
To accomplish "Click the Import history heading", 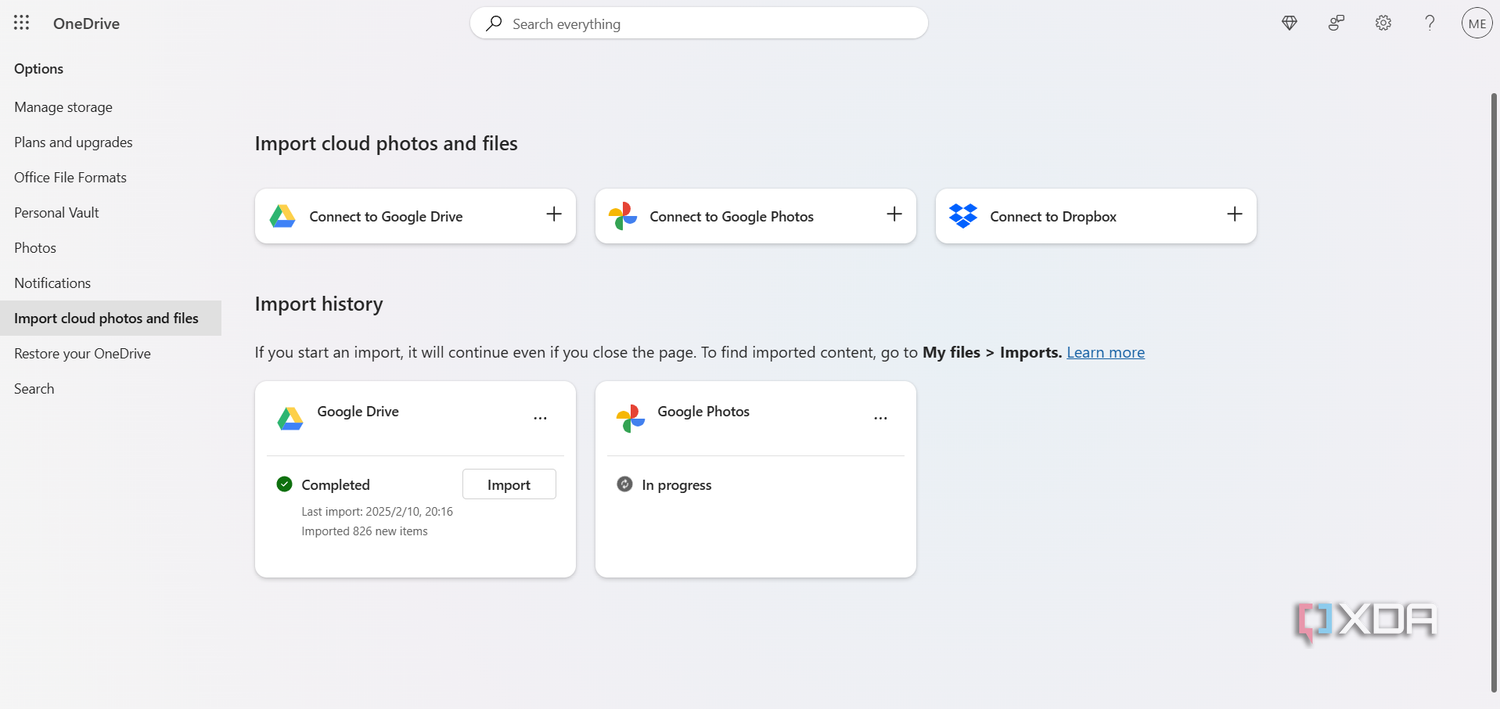I will [319, 304].
